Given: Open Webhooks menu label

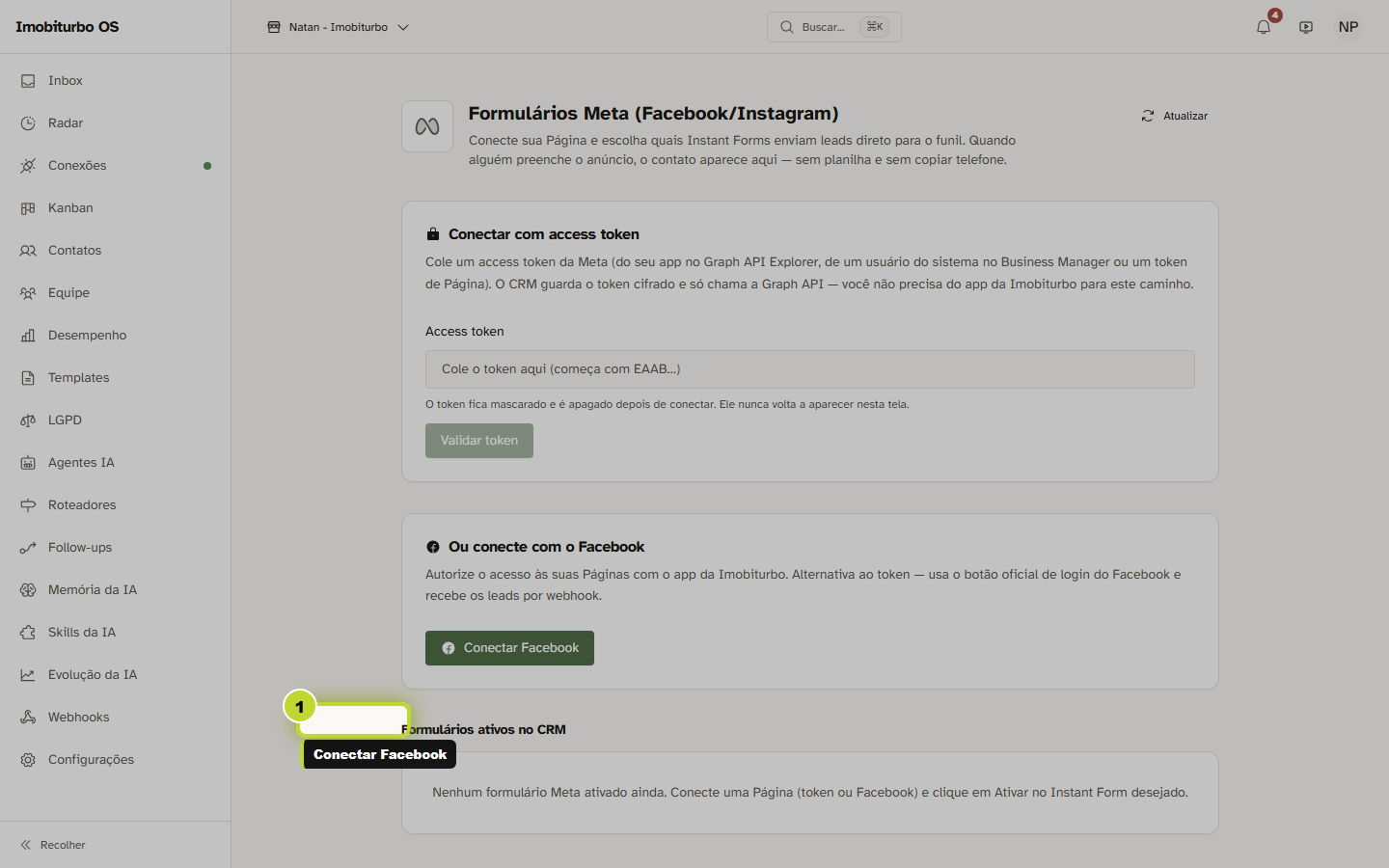Looking at the screenshot, I should click(x=79, y=718).
